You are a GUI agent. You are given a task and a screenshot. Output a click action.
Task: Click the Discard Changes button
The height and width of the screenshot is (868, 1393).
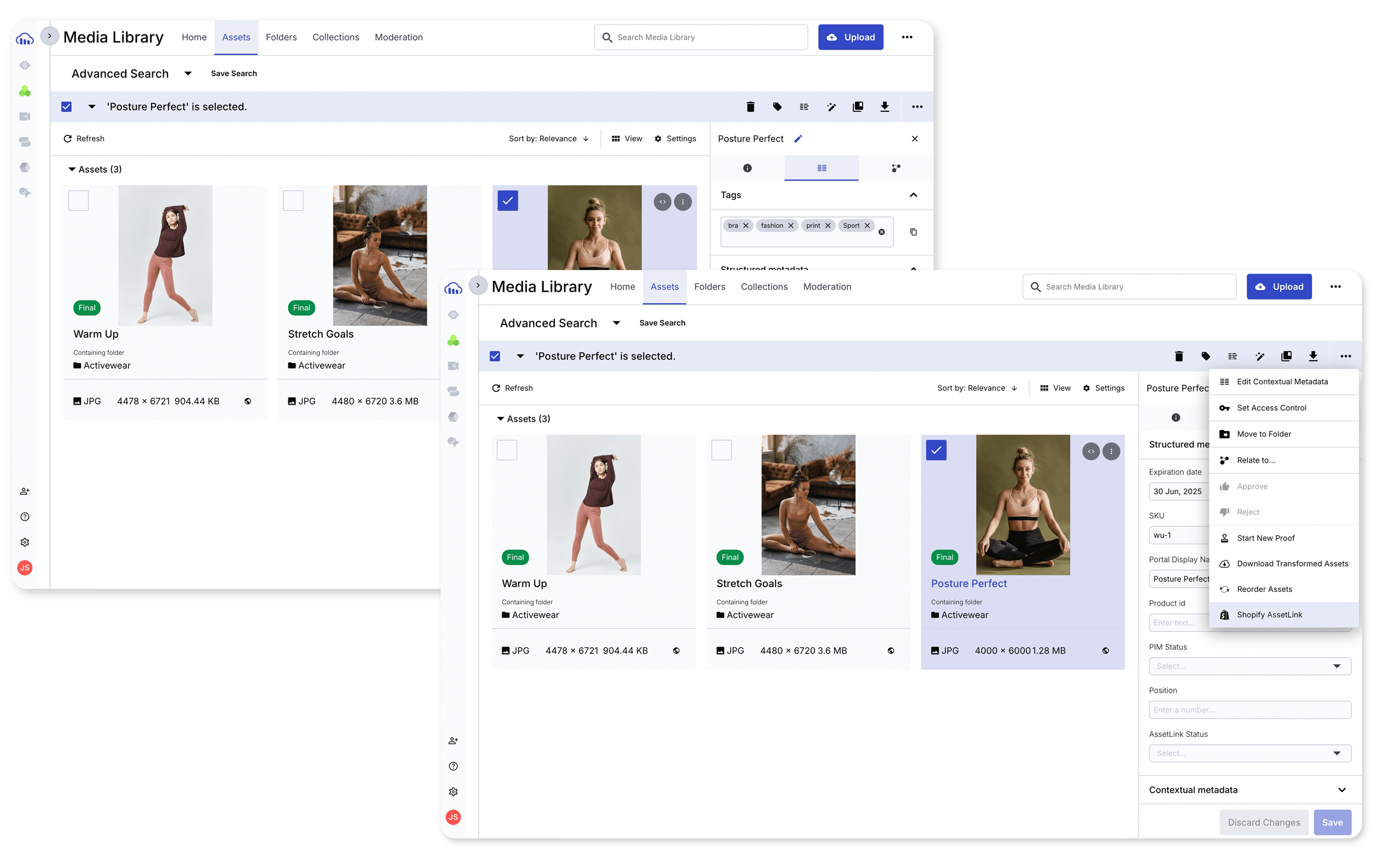1264,823
